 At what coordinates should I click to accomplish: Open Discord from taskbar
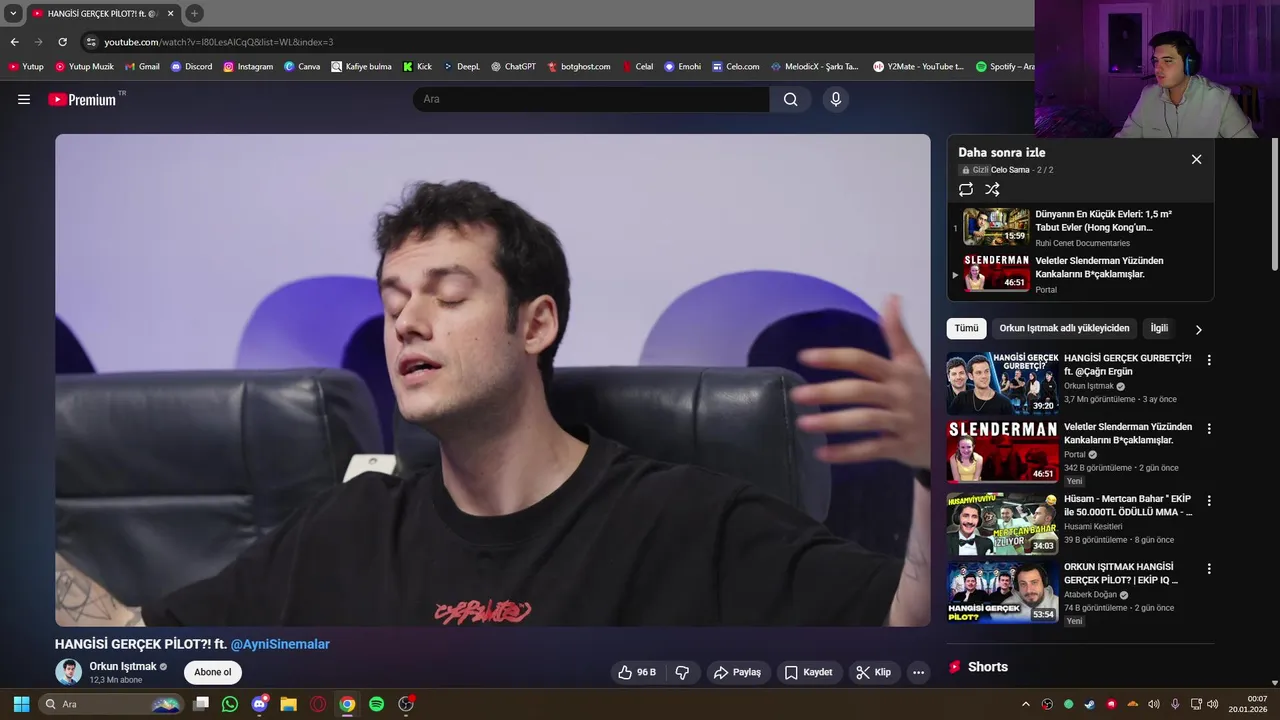260,704
